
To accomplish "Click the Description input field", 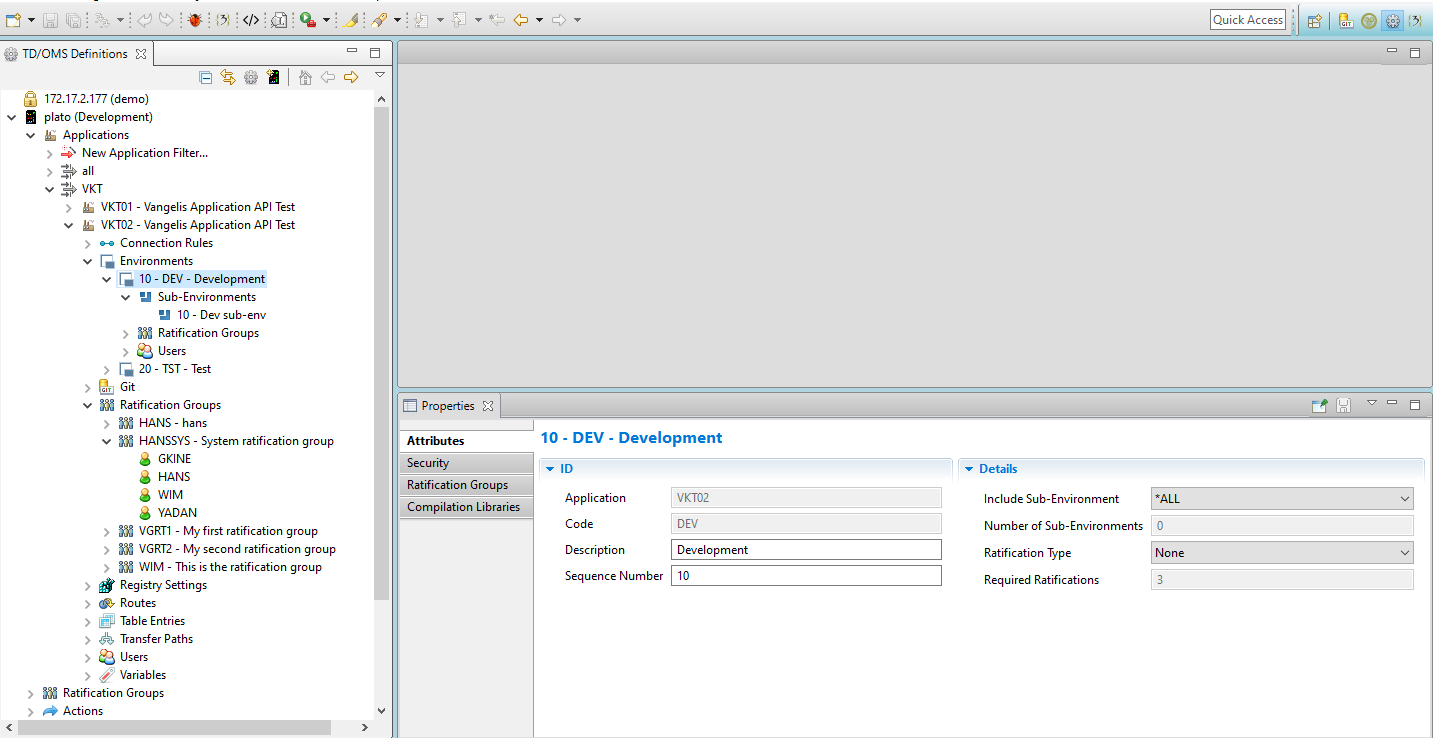I will pos(806,550).
